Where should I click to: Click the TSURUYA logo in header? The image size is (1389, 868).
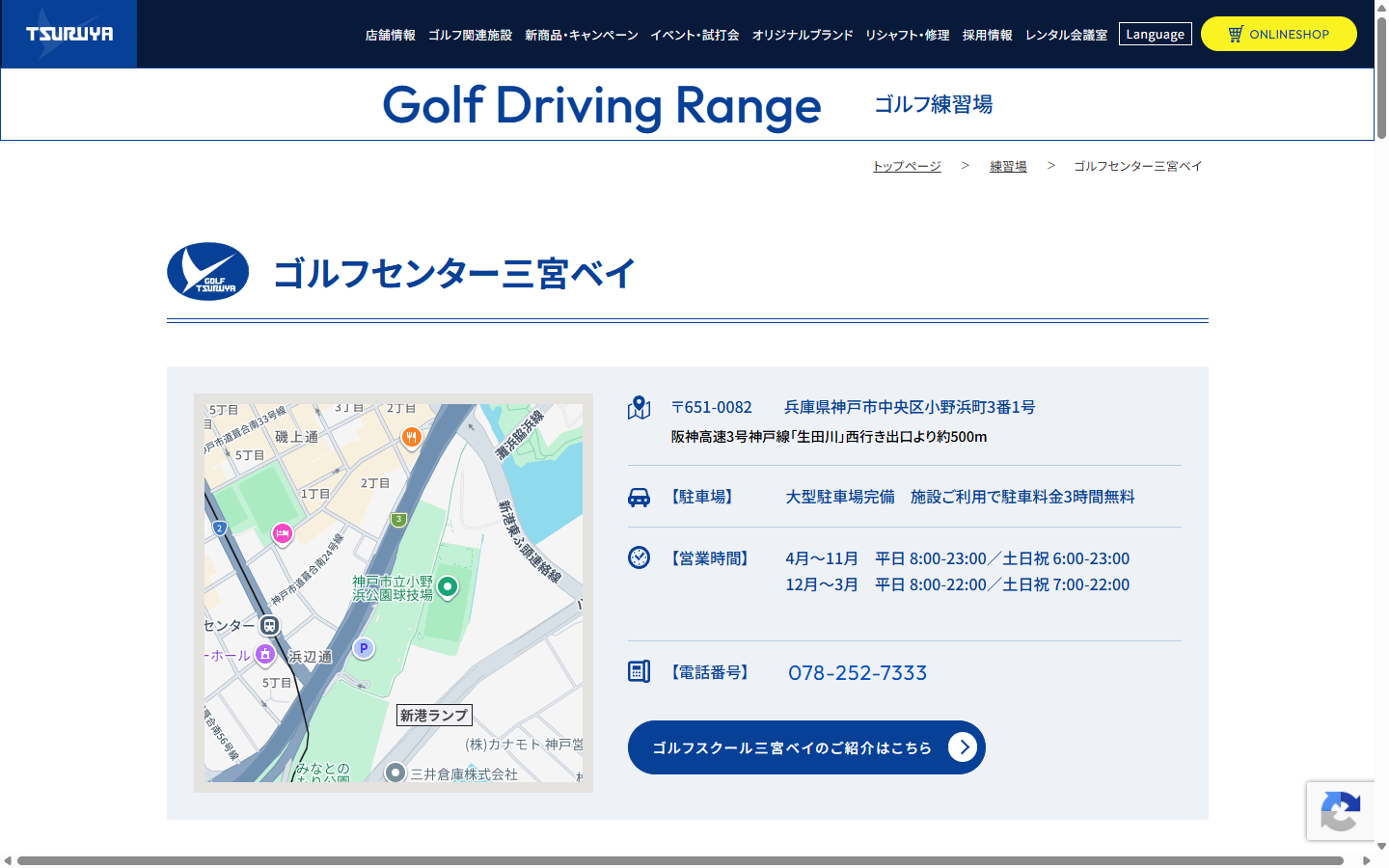click(68, 34)
